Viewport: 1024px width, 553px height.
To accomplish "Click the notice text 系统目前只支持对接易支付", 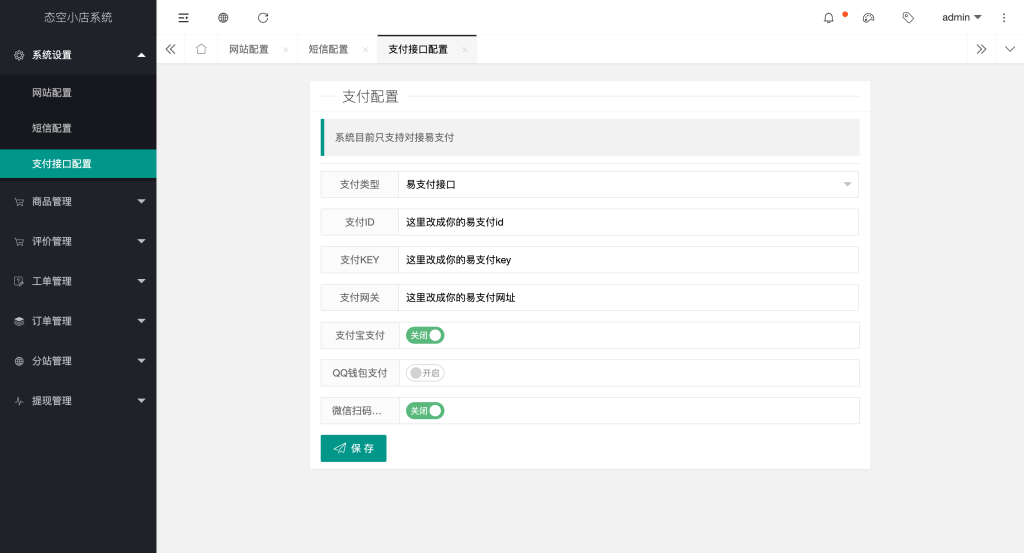I will (394, 138).
